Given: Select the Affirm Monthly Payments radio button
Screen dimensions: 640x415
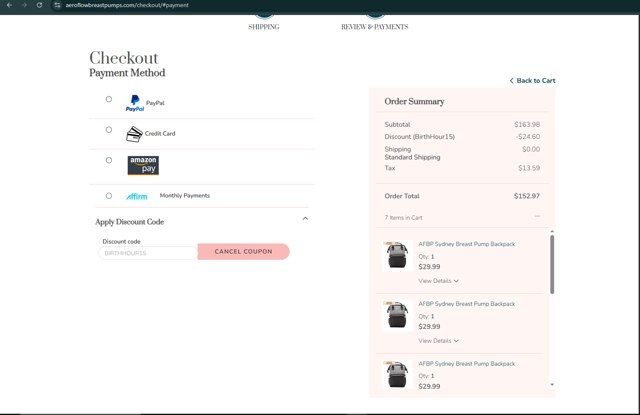Looking at the screenshot, I should tap(109, 195).
